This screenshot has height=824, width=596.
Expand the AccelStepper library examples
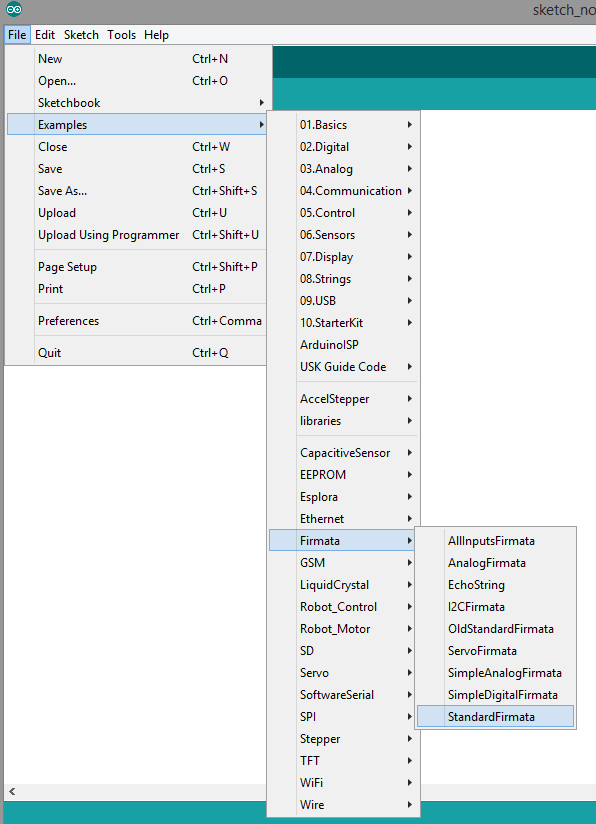click(344, 399)
